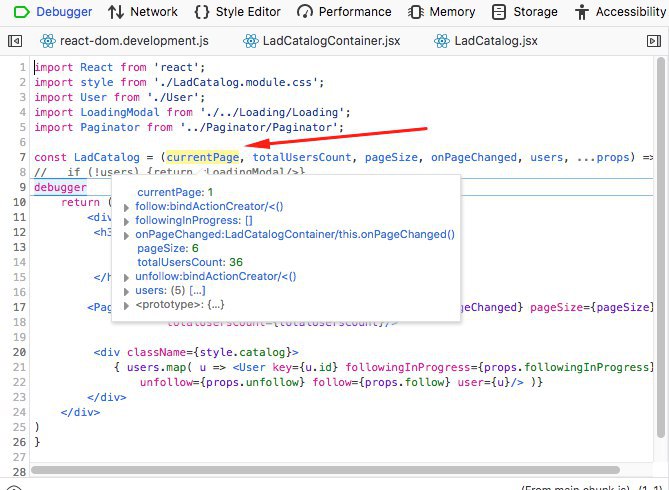Viewport: 669px width, 490px height.
Task: Switch to the Performance tab
Action: pos(344,12)
